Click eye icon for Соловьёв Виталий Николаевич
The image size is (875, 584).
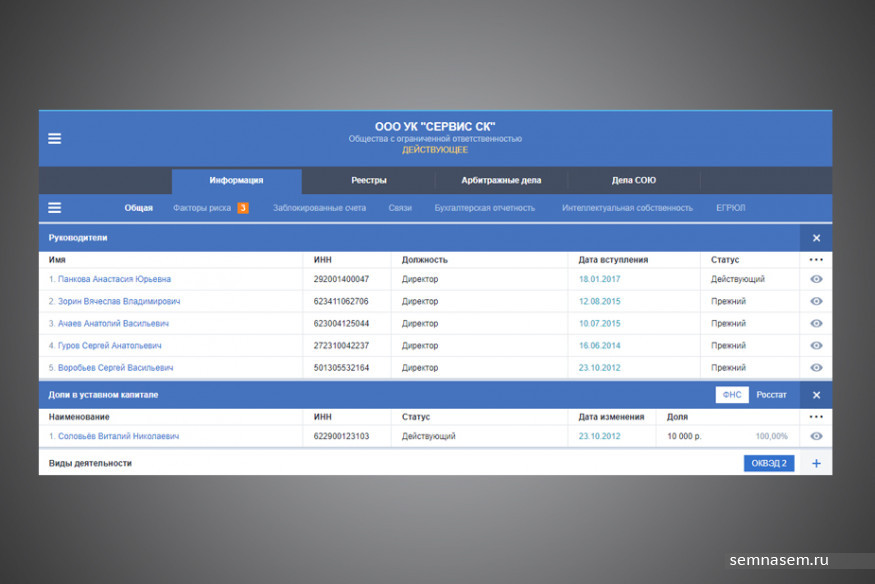[x=816, y=437]
